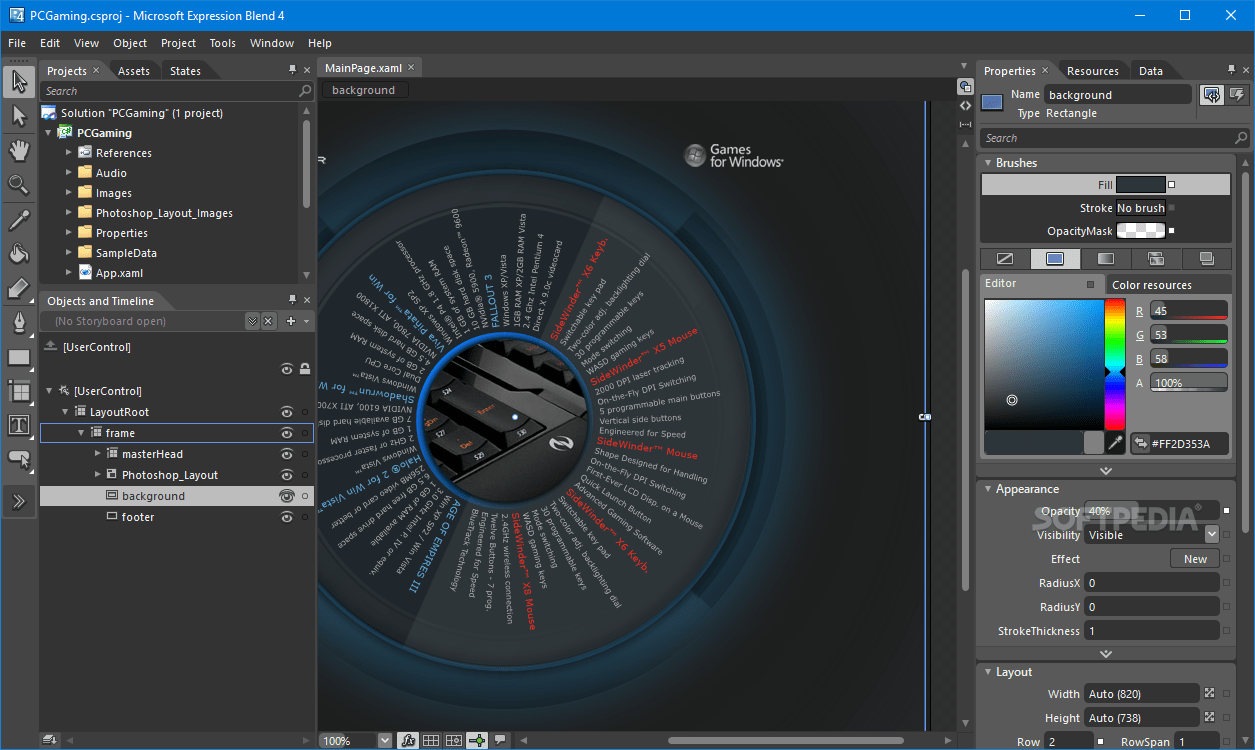Select the Gradient/Brush Transform tool
This screenshot has height=750, width=1255.
18,288
